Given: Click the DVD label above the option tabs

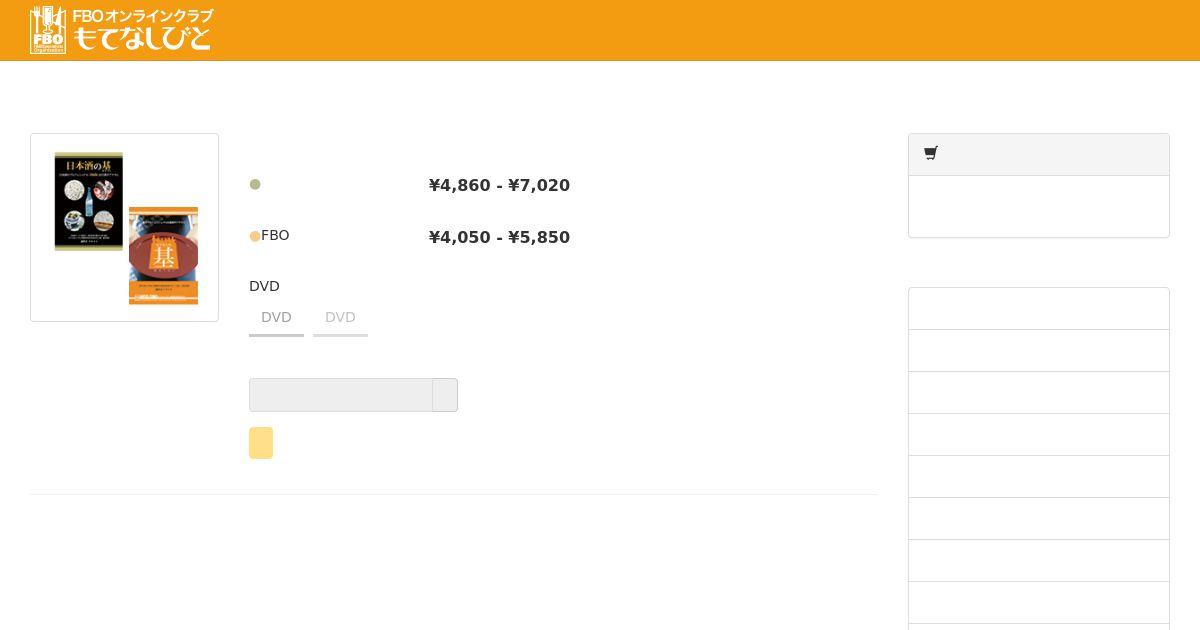Looking at the screenshot, I should click(264, 287).
